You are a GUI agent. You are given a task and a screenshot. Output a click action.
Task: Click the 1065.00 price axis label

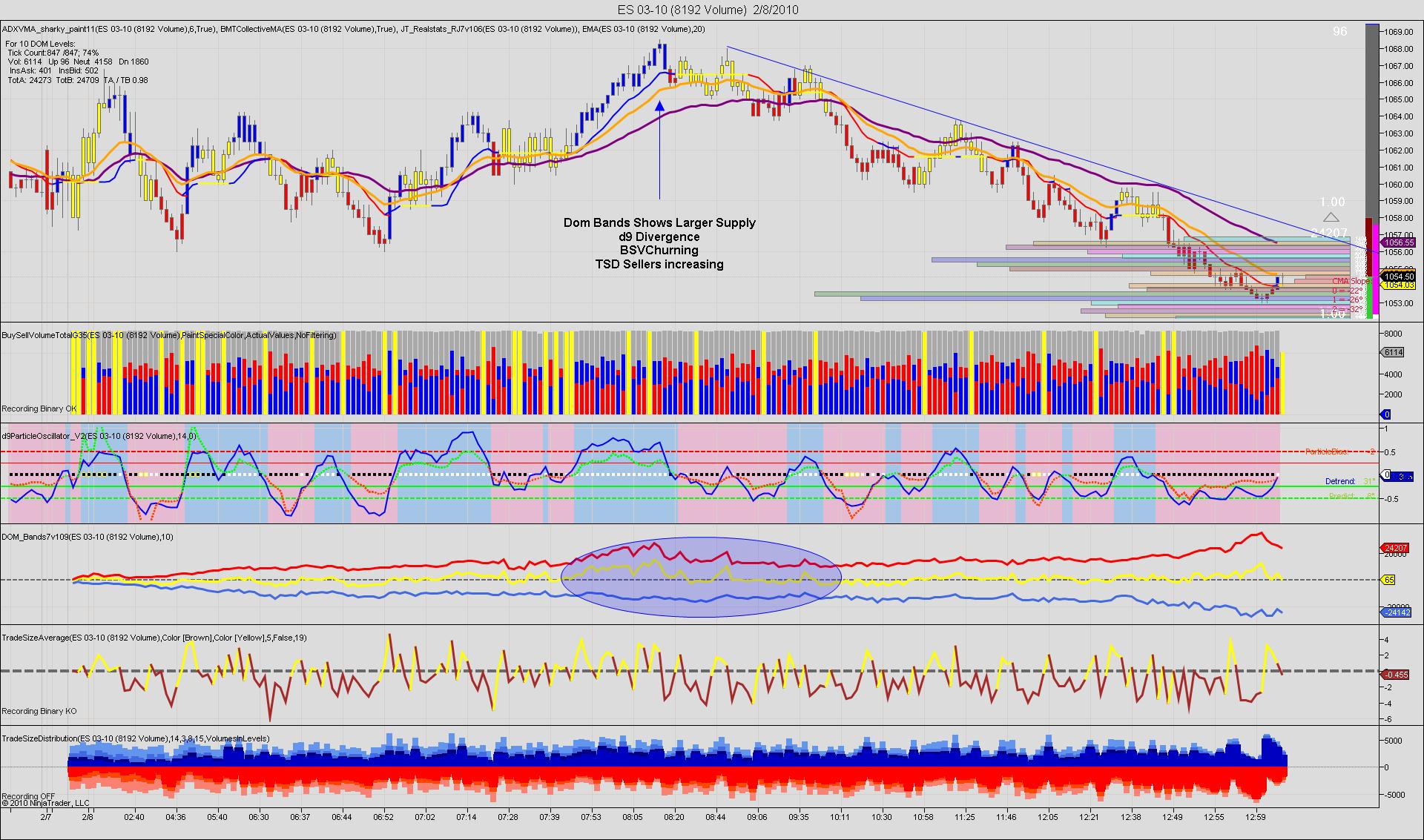[x=1398, y=99]
